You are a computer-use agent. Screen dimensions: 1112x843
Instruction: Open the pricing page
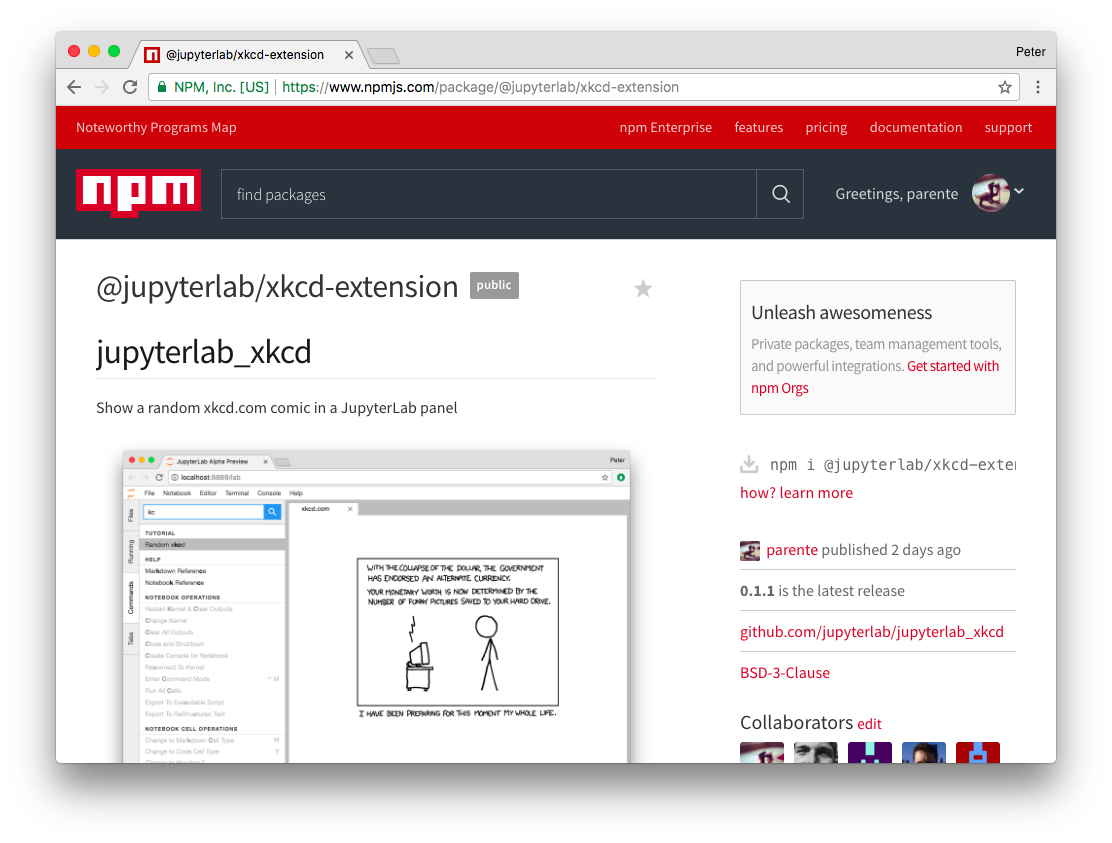pyautogui.click(x=826, y=128)
